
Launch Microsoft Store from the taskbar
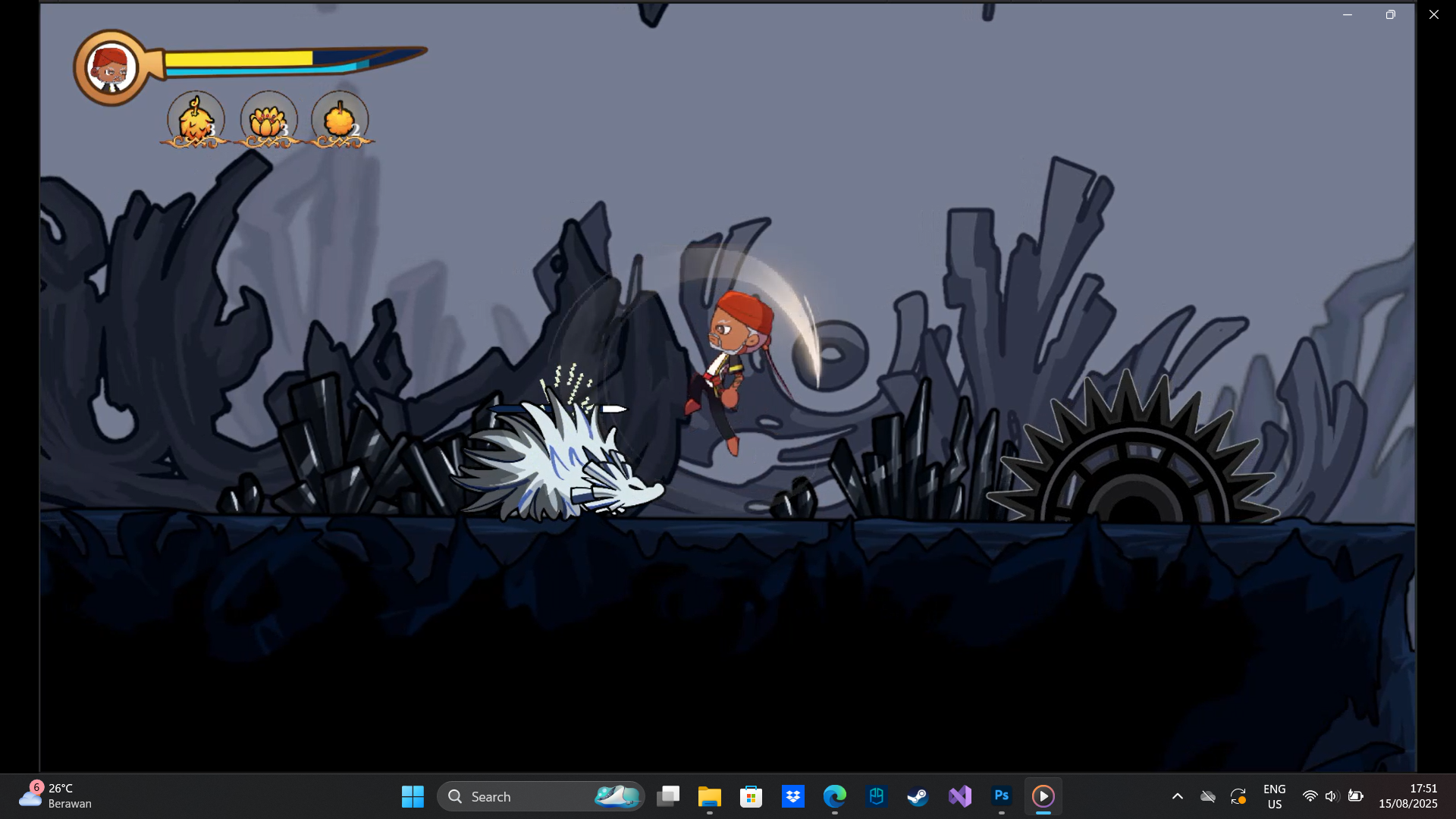point(751,796)
